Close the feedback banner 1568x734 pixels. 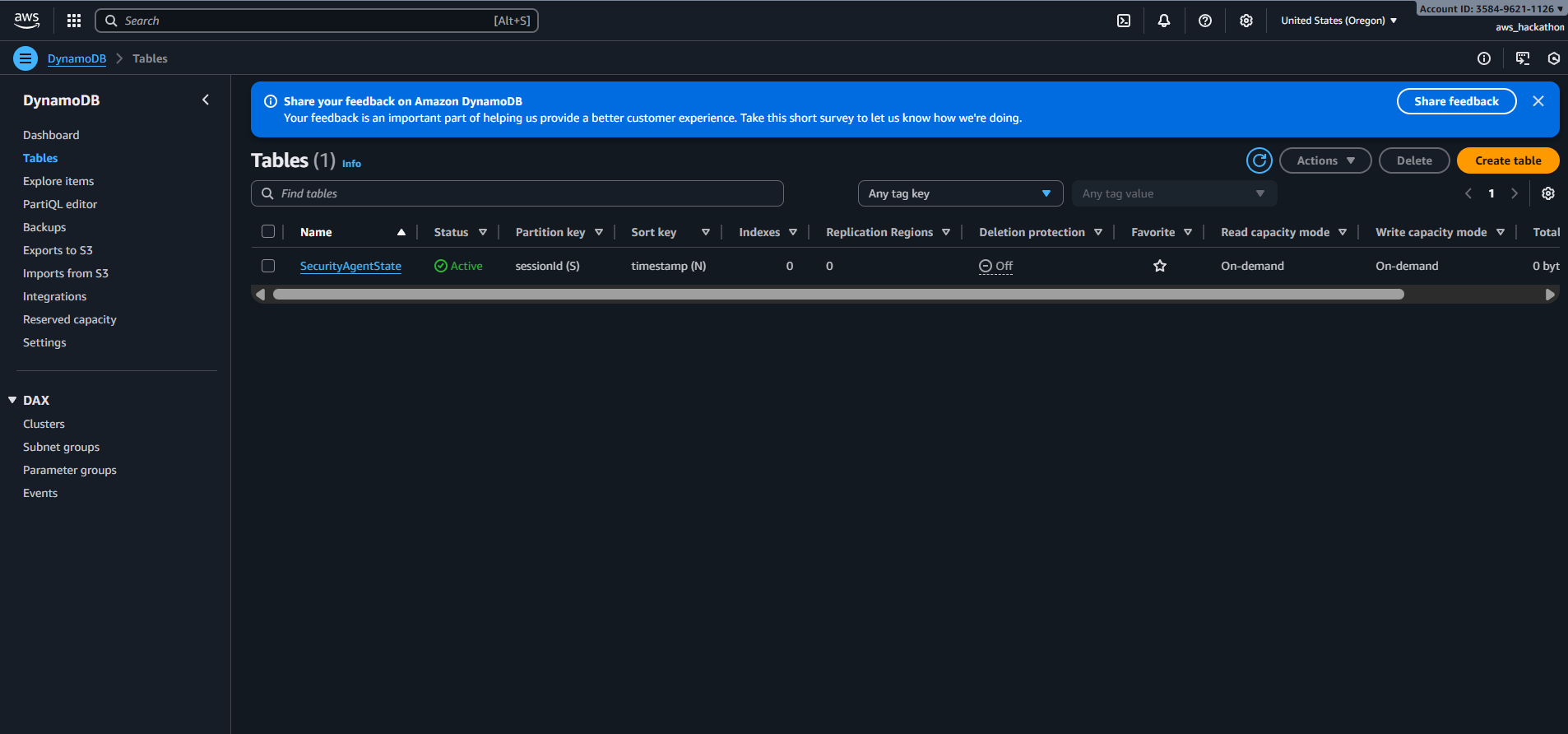(x=1538, y=101)
